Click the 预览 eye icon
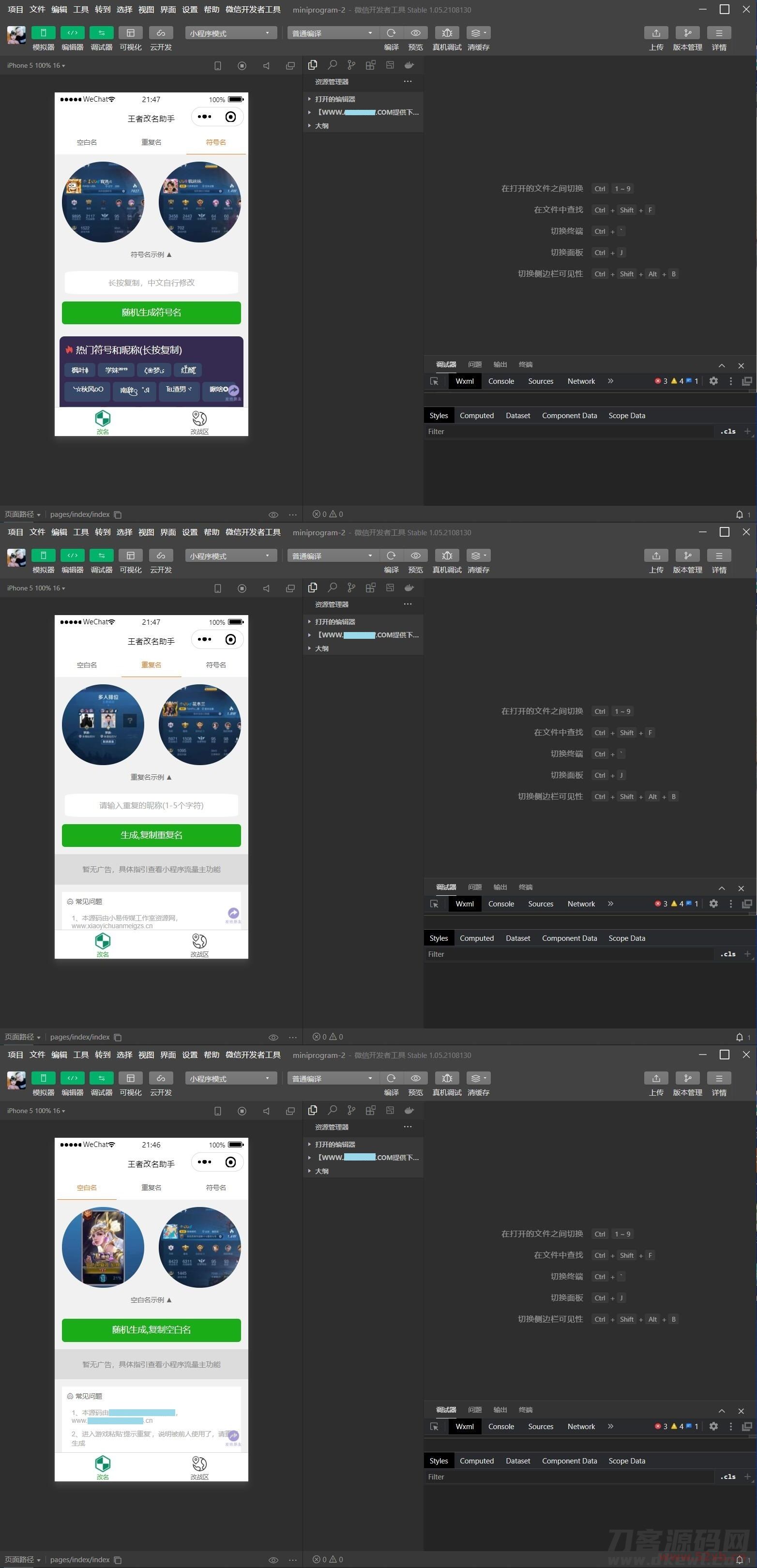The width and height of the screenshot is (757, 1568). tap(415, 33)
